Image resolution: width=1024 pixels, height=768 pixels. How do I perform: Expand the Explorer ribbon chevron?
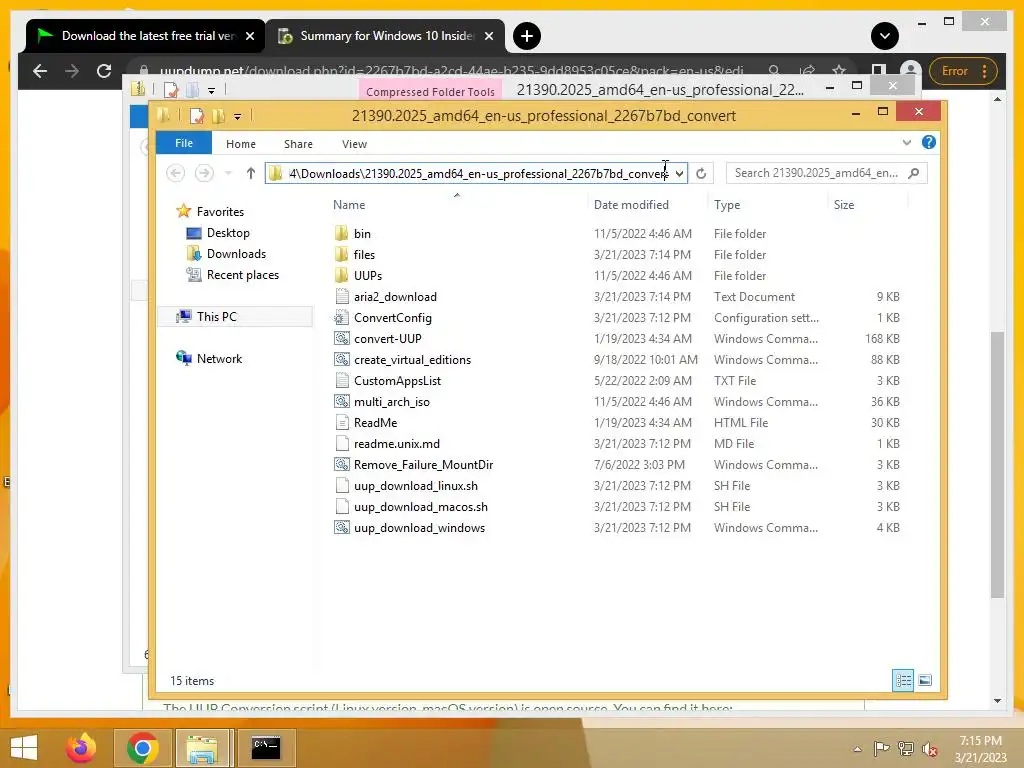pos(906,142)
